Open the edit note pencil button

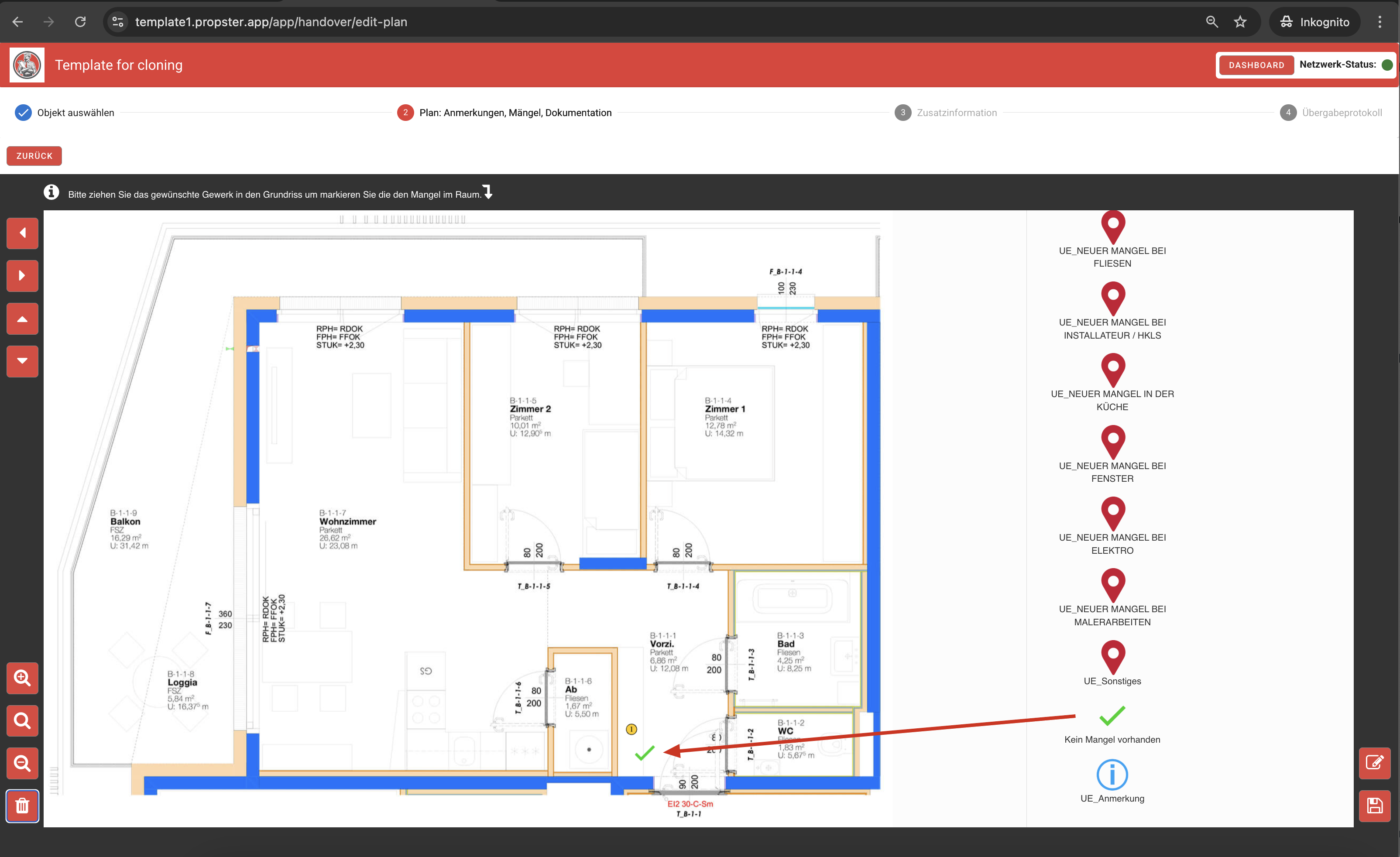click(x=1374, y=763)
